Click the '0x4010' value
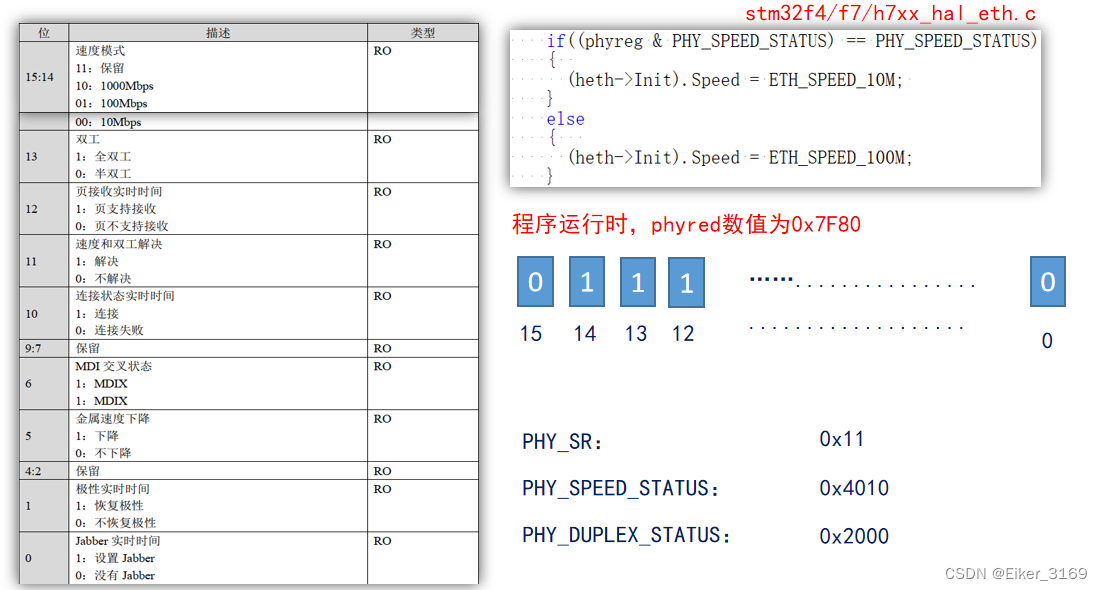The width and height of the screenshot is (1102, 590). [854, 488]
